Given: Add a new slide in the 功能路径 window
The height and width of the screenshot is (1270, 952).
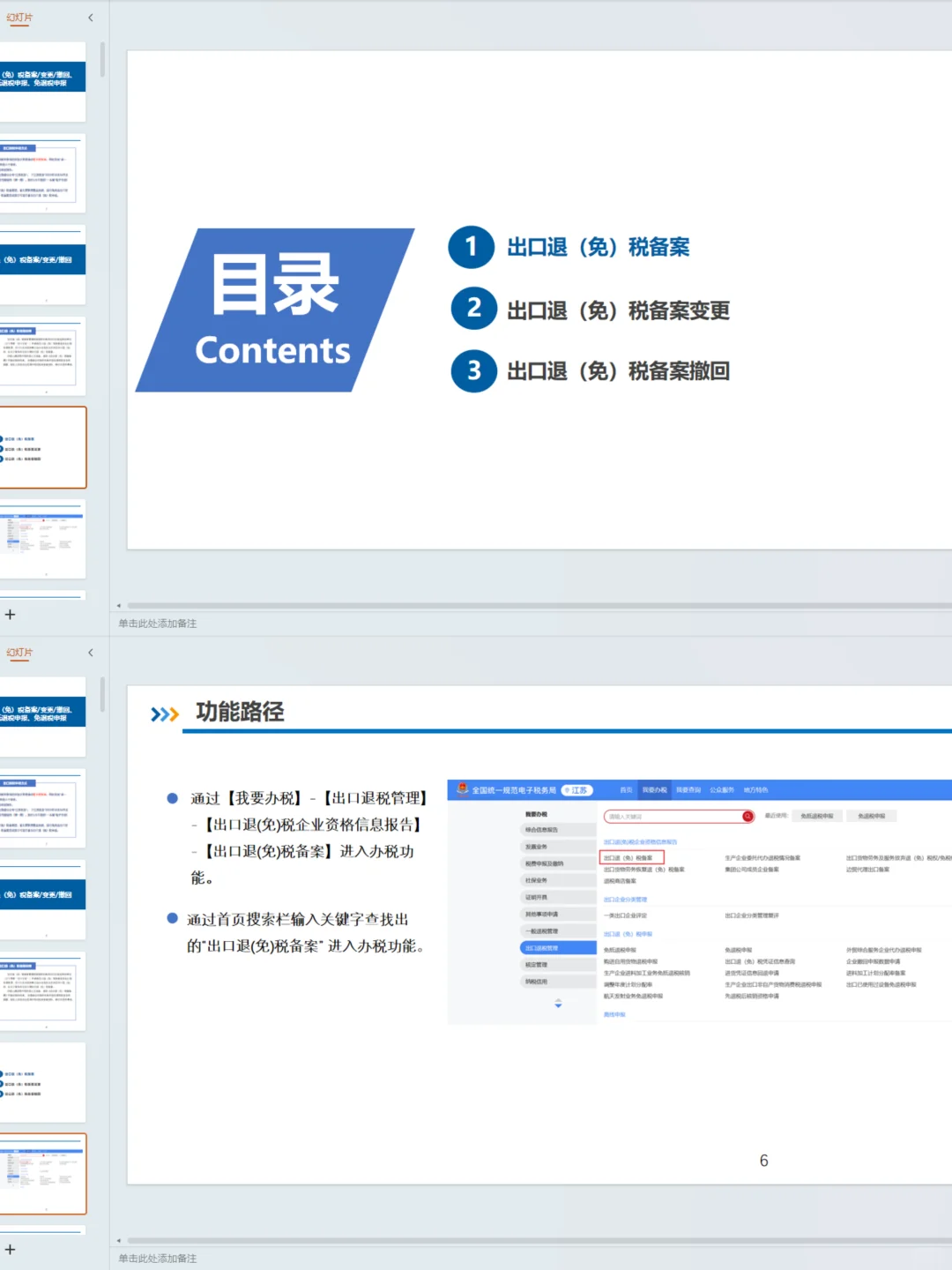Looking at the screenshot, I should (x=10, y=1250).
